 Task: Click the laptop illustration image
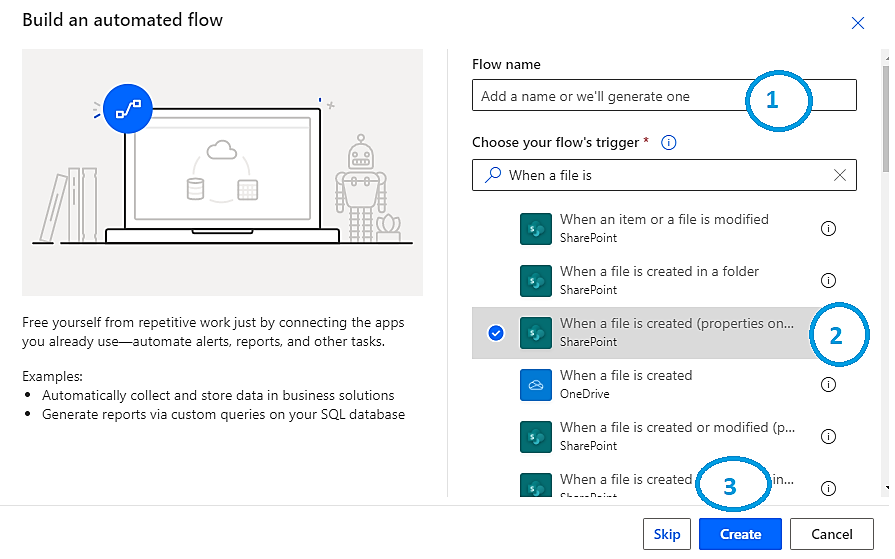point(222,172)
